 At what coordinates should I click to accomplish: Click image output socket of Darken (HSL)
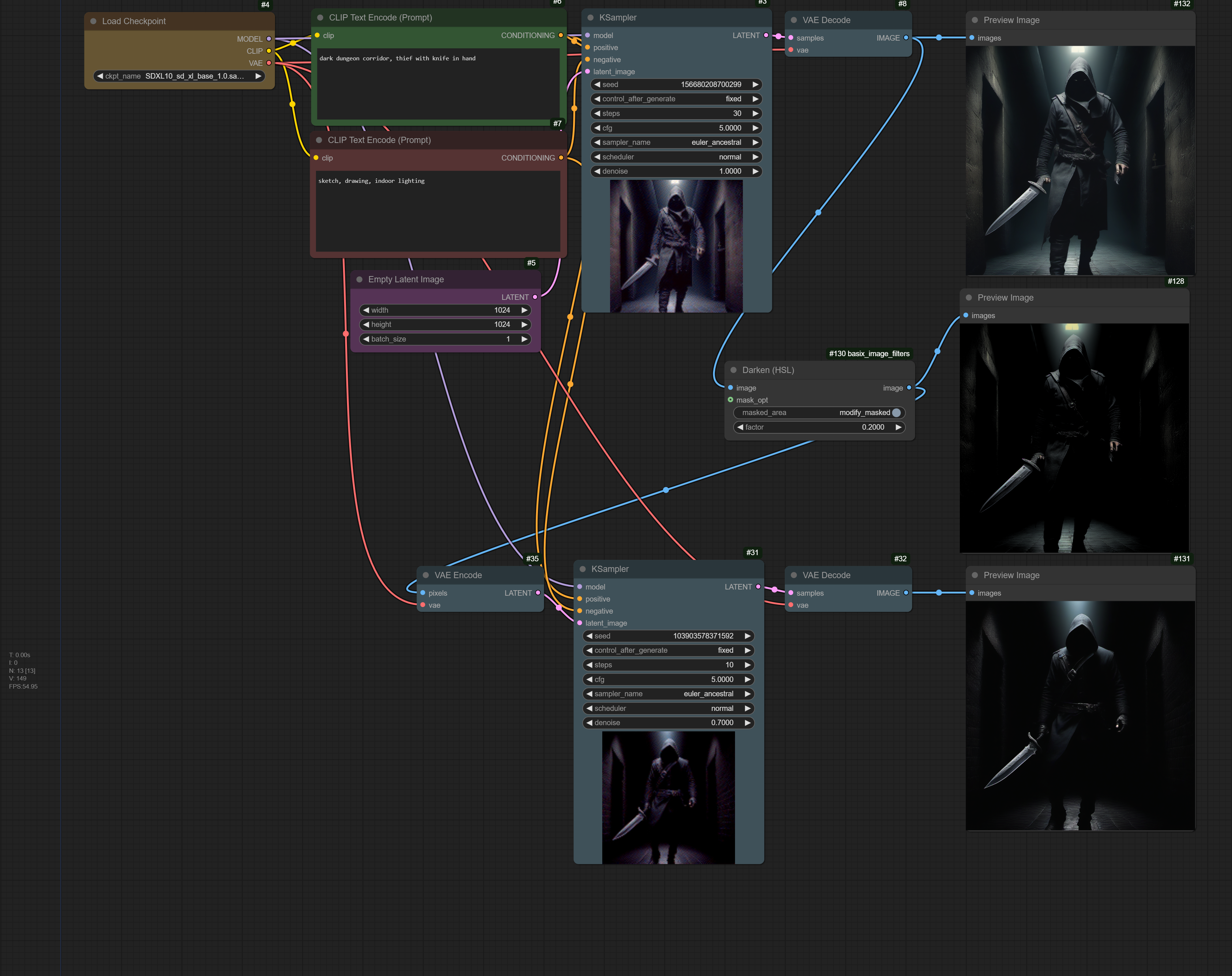909,388
